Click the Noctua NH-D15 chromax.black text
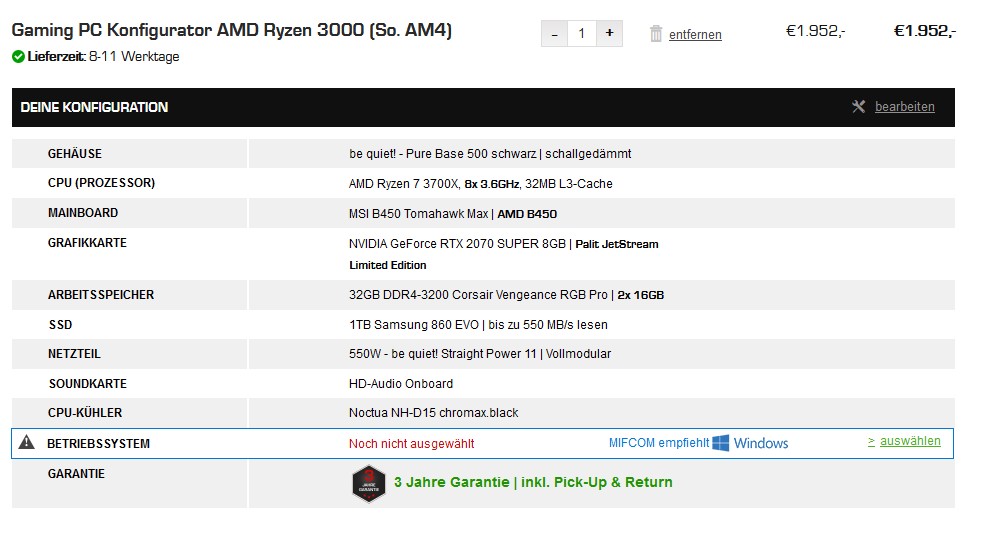992x533 pixels. 433,413
